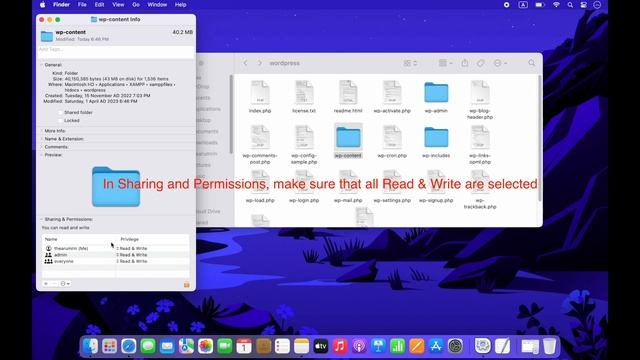The image size is (640, 360).
Task: Click the Share icon in Finder toolbar
Action: click(464, 63)
